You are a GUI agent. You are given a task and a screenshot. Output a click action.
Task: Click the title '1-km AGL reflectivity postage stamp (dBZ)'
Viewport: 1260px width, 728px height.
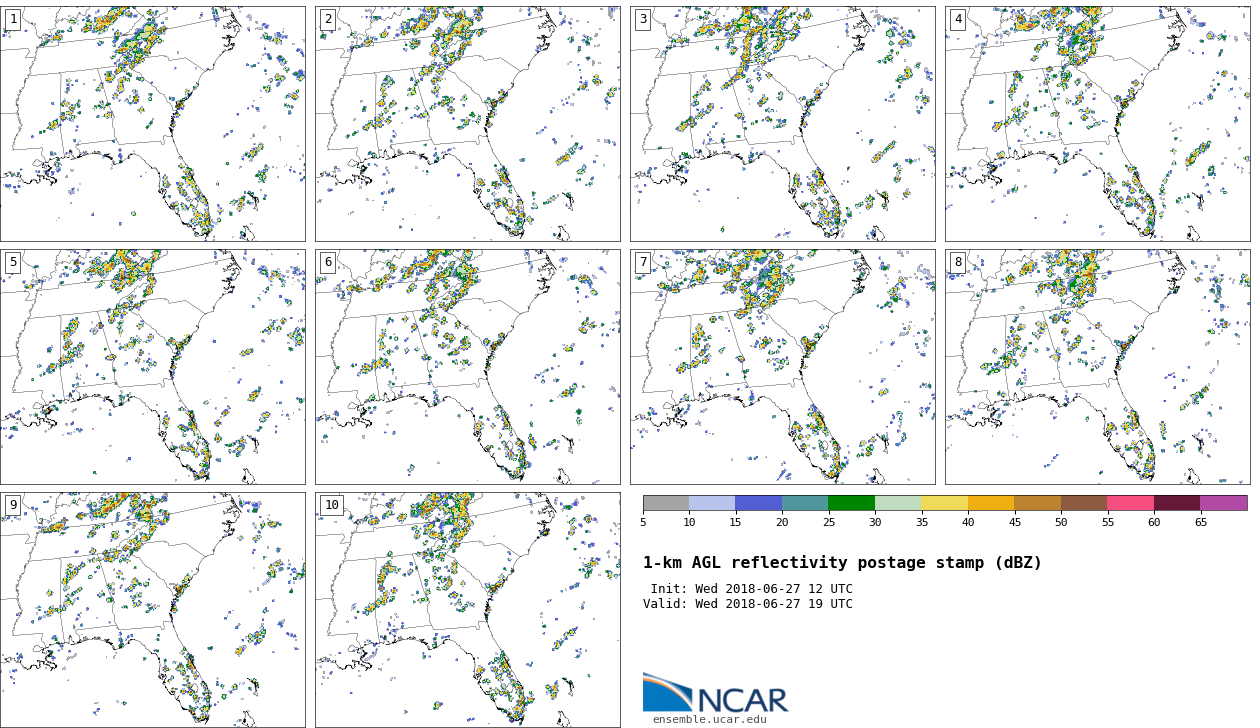pyautogui.click(x=842, y=563)
